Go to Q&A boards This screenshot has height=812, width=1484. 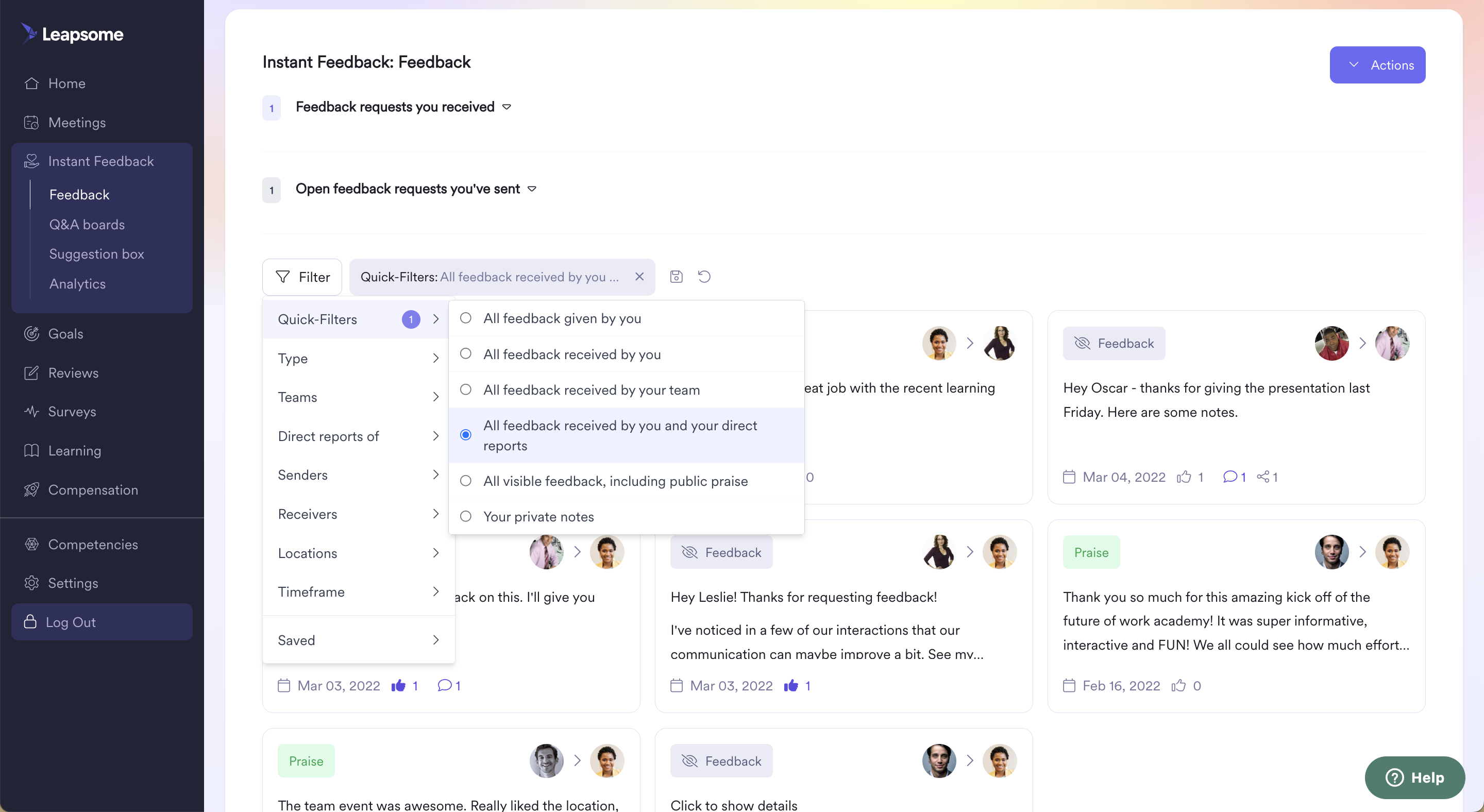click(x=87, y=225)
